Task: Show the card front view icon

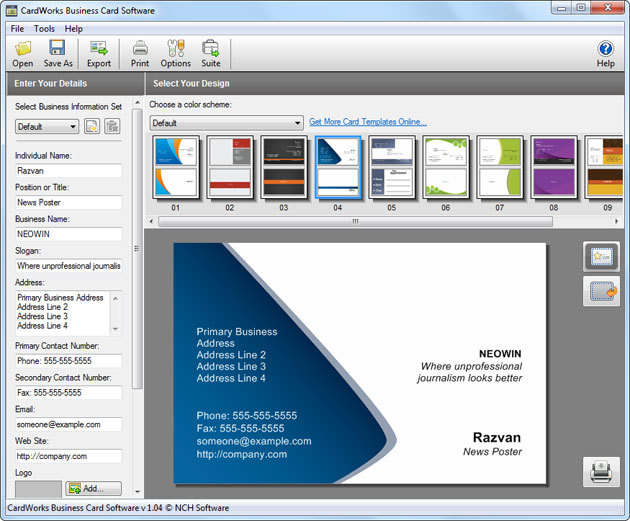Action: [x=601, y=257]
